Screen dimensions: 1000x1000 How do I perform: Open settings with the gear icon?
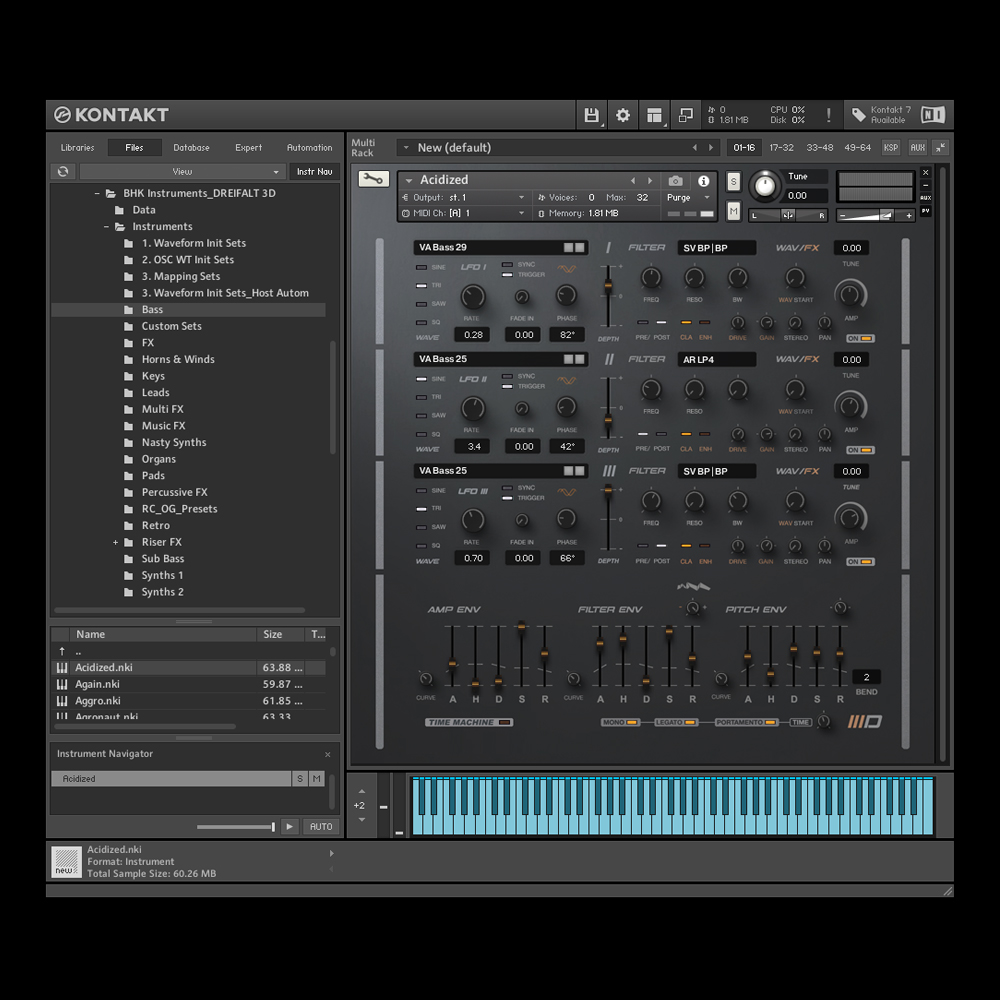point(623,115)
